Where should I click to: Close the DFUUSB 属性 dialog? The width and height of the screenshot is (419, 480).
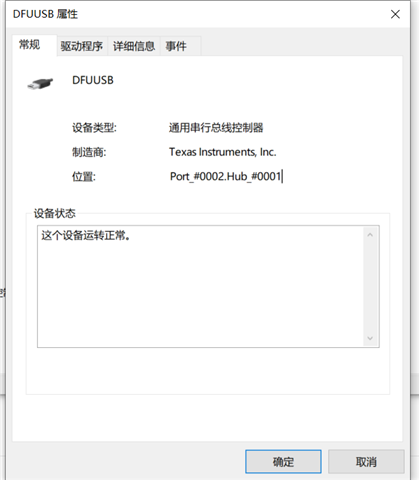click(x=395, y=14)
